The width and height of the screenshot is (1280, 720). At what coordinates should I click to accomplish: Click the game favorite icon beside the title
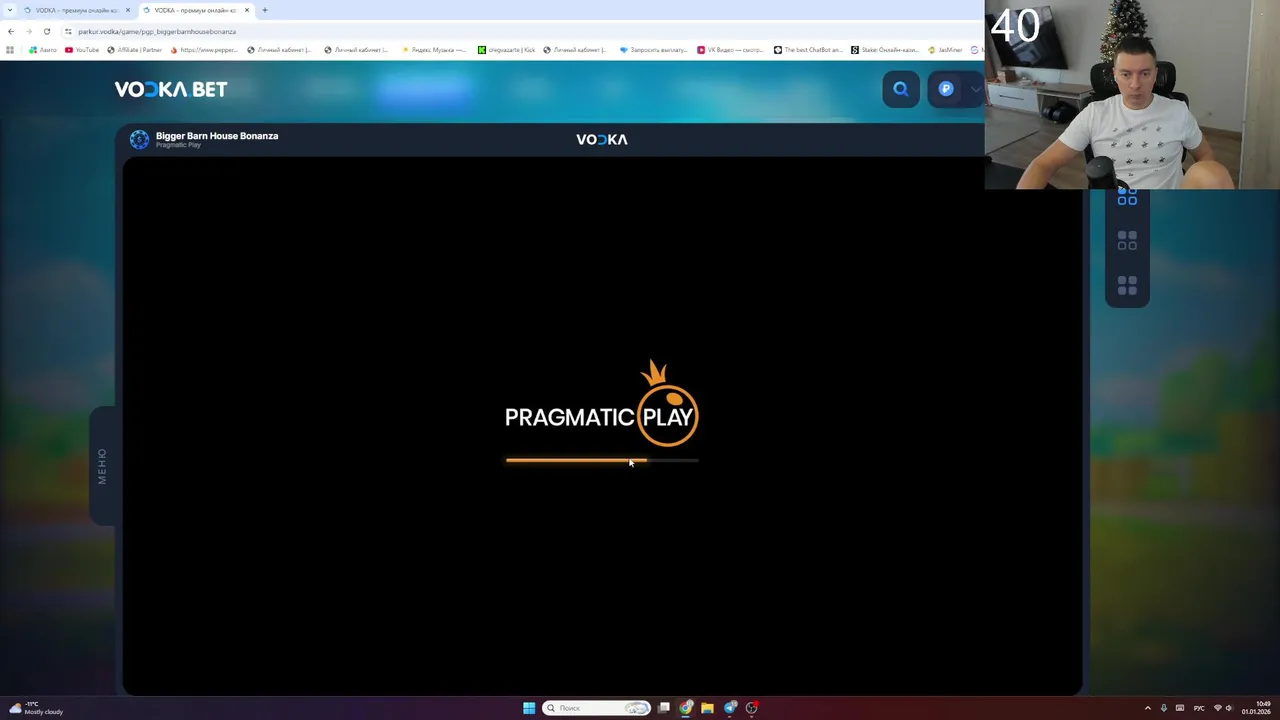coord(139,140)
